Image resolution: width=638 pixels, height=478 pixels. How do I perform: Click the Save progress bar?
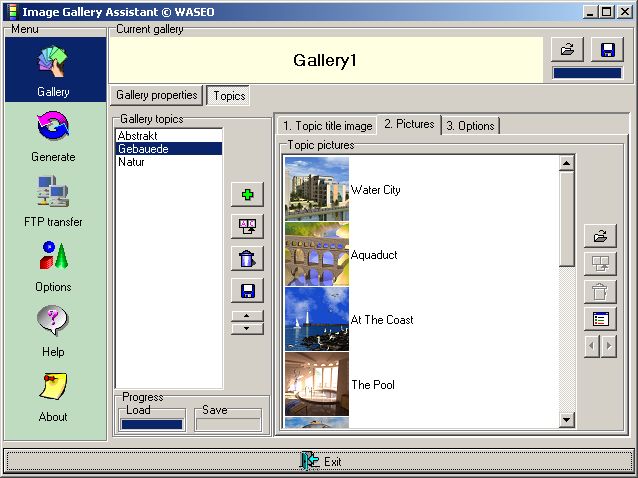pos(228,424)
